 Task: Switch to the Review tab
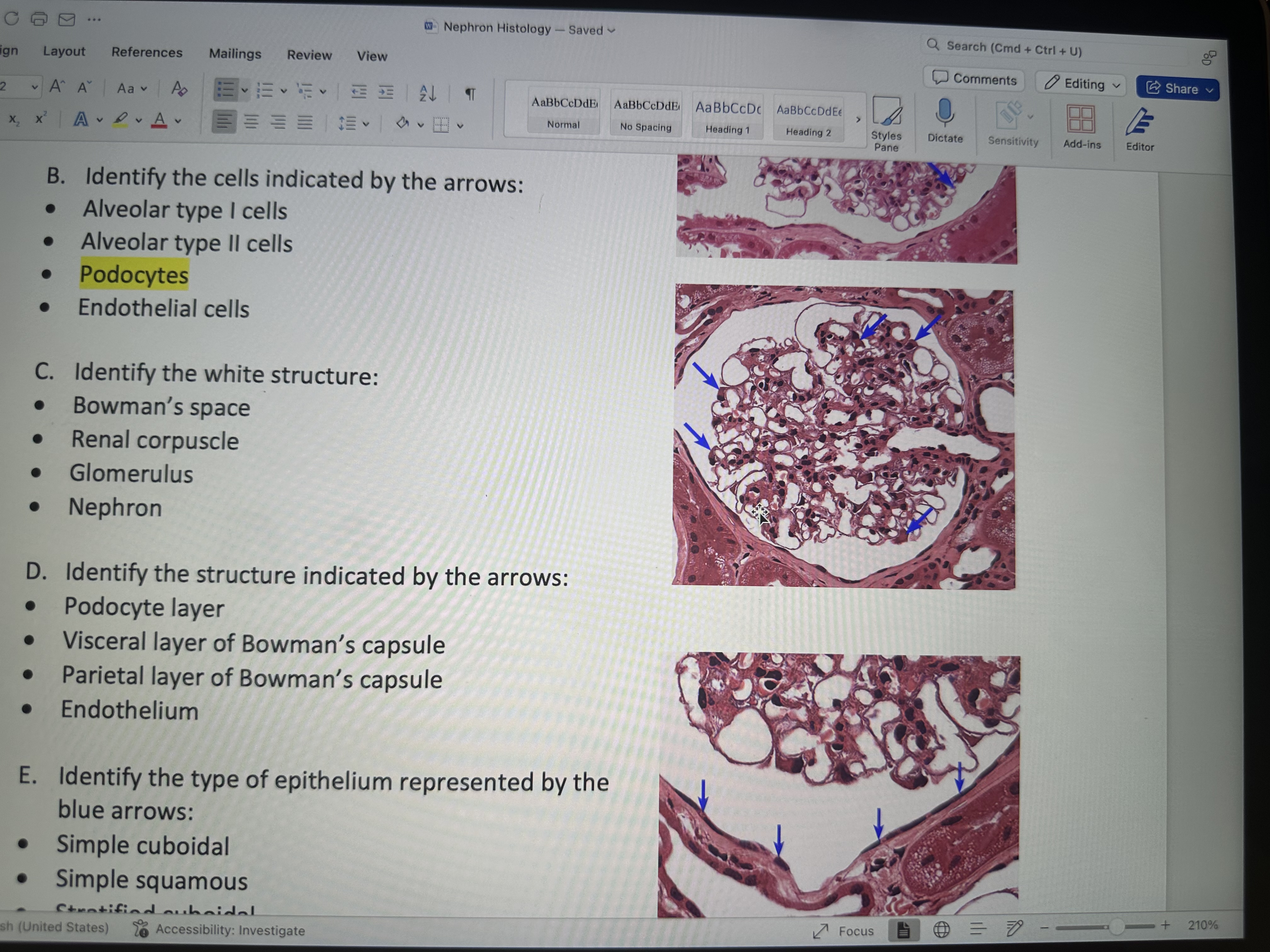point(309,55)
